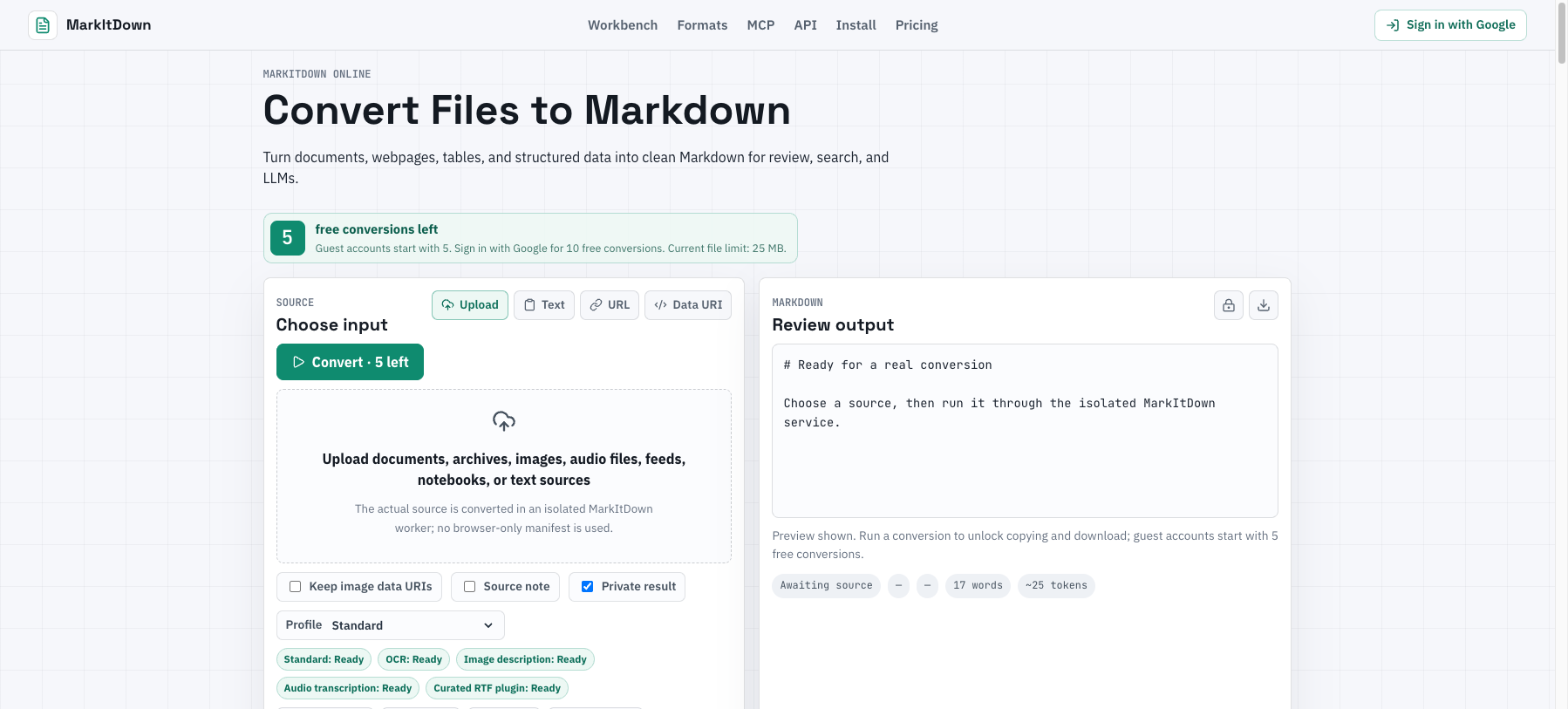Viewport: 1568px width, 709px height.
Task: Open the MCP navigation link
Action: pos(760,25)
